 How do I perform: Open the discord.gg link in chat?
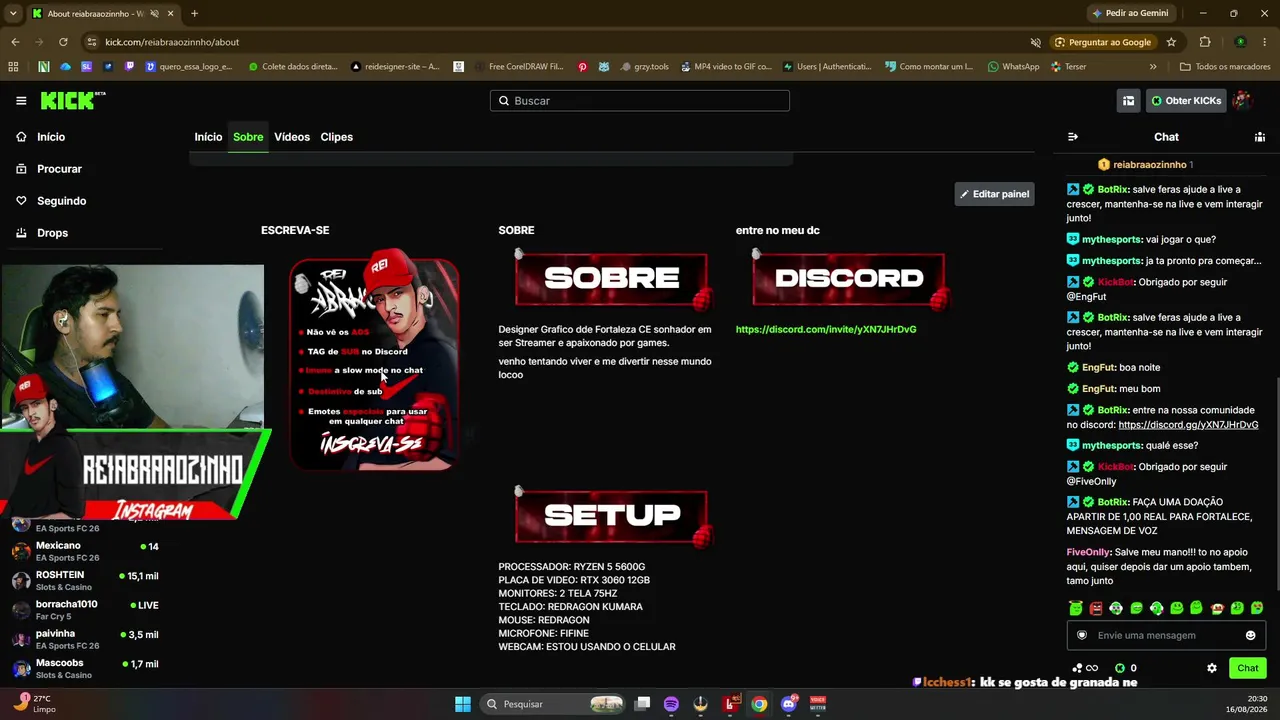1188,425
